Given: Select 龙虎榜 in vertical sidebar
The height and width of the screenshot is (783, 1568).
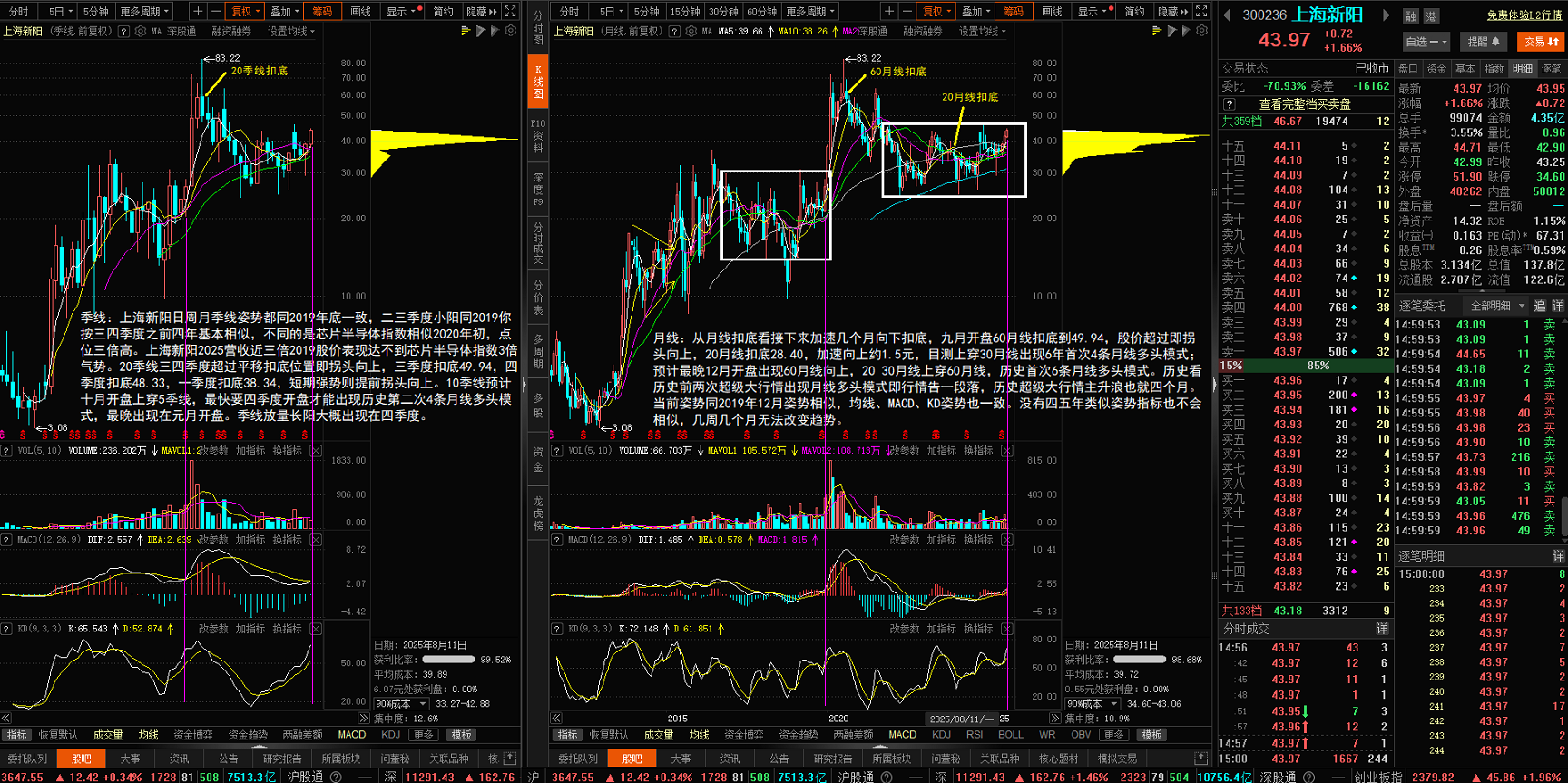Looking at the screenshot, I should point(538,514).
